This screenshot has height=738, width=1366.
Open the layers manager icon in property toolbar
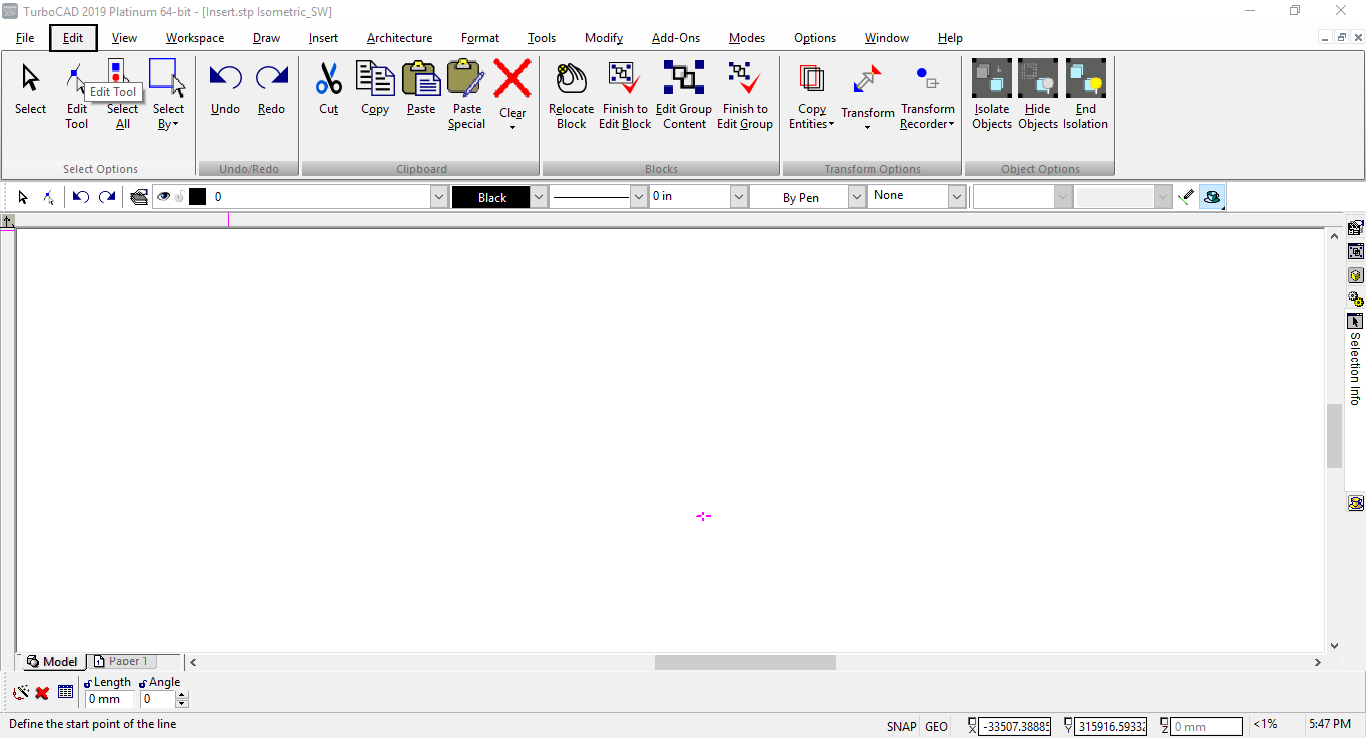point(140,197)
